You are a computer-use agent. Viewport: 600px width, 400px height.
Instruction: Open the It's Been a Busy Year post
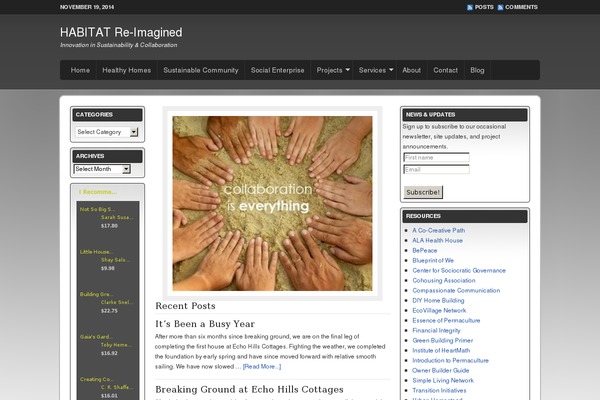coord(205,324)
